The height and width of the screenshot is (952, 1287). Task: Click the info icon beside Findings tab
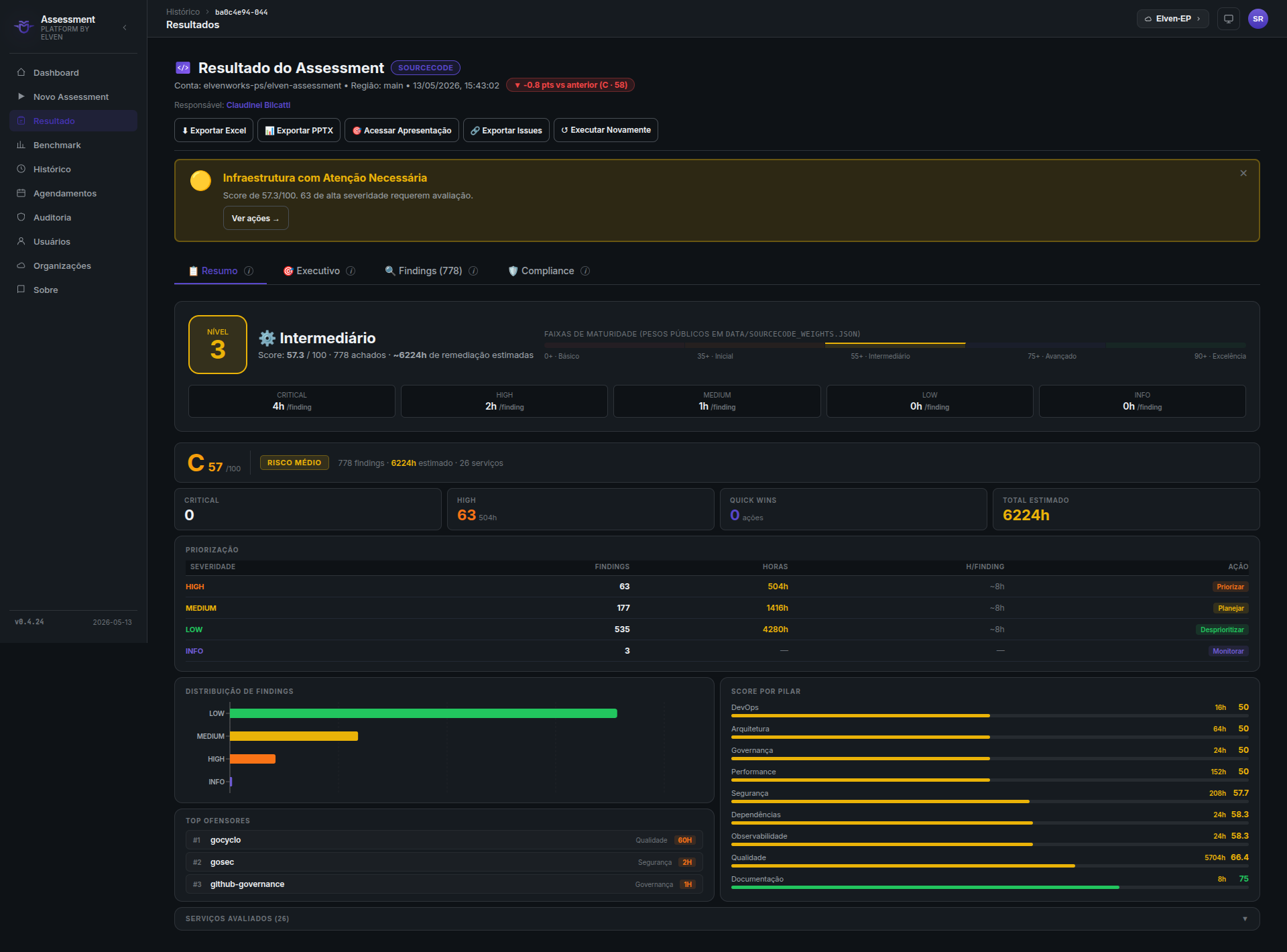coord(473,271)
